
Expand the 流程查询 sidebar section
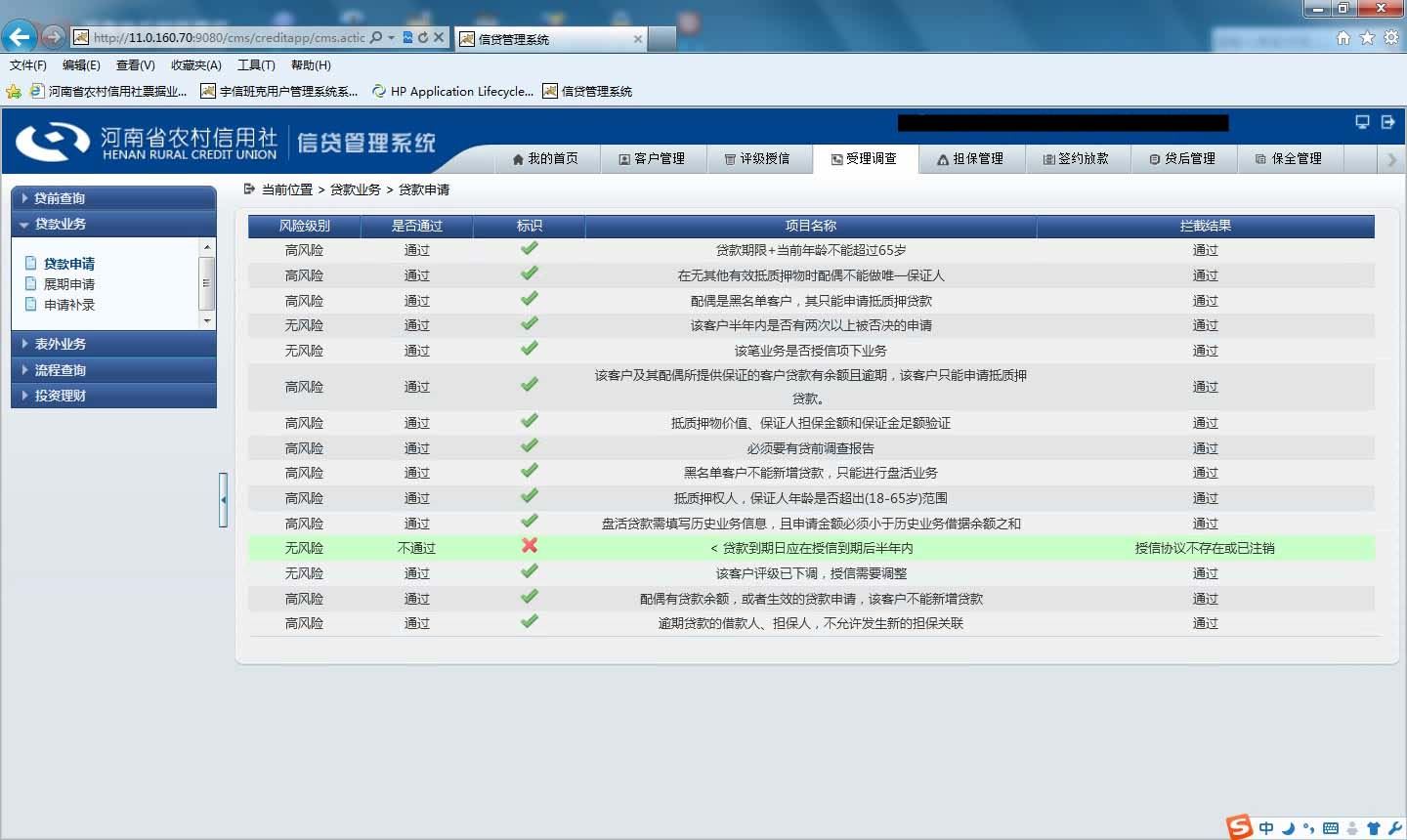[113, 370]
